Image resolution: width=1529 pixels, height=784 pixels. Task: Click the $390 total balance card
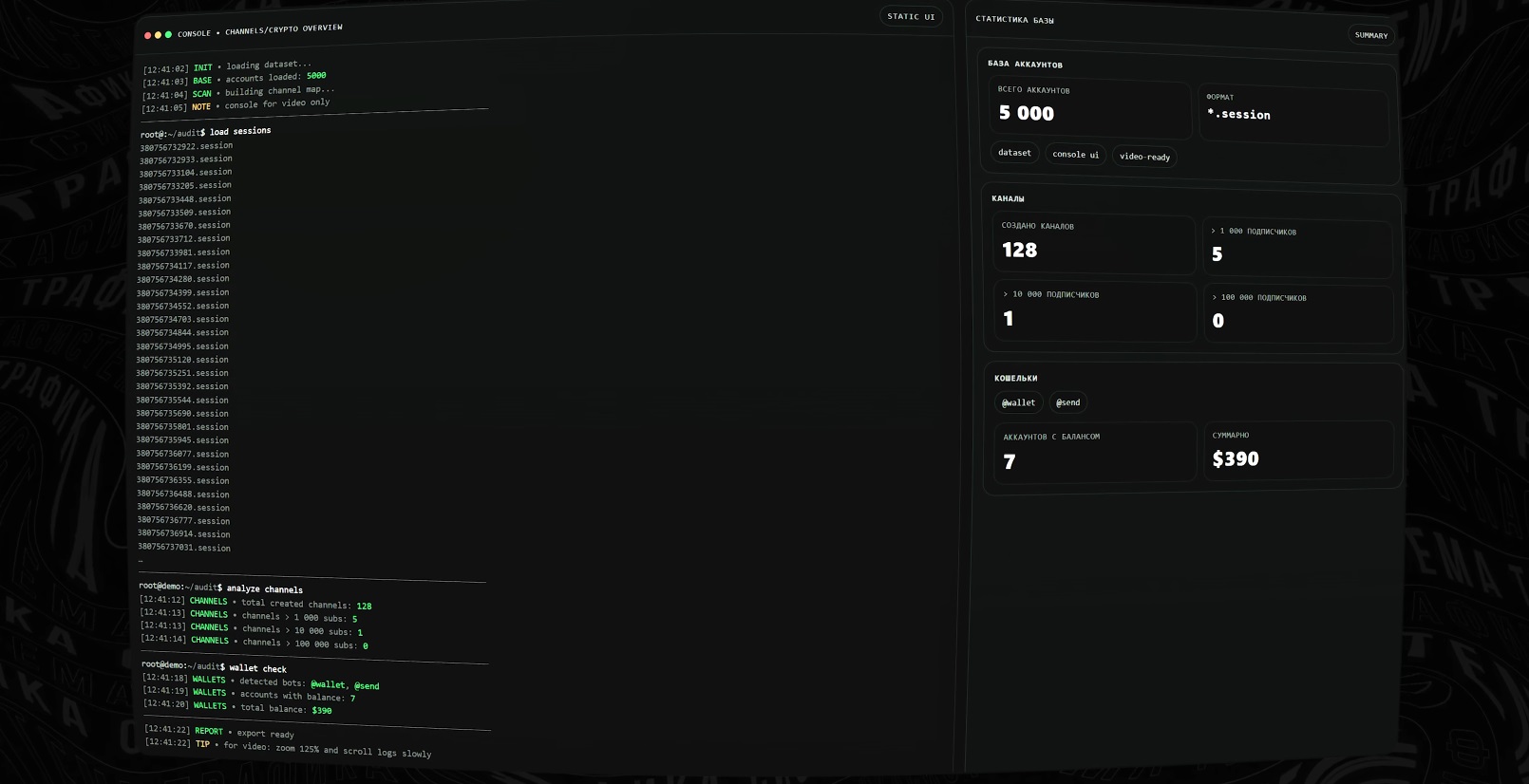[x=1299, y=450]
